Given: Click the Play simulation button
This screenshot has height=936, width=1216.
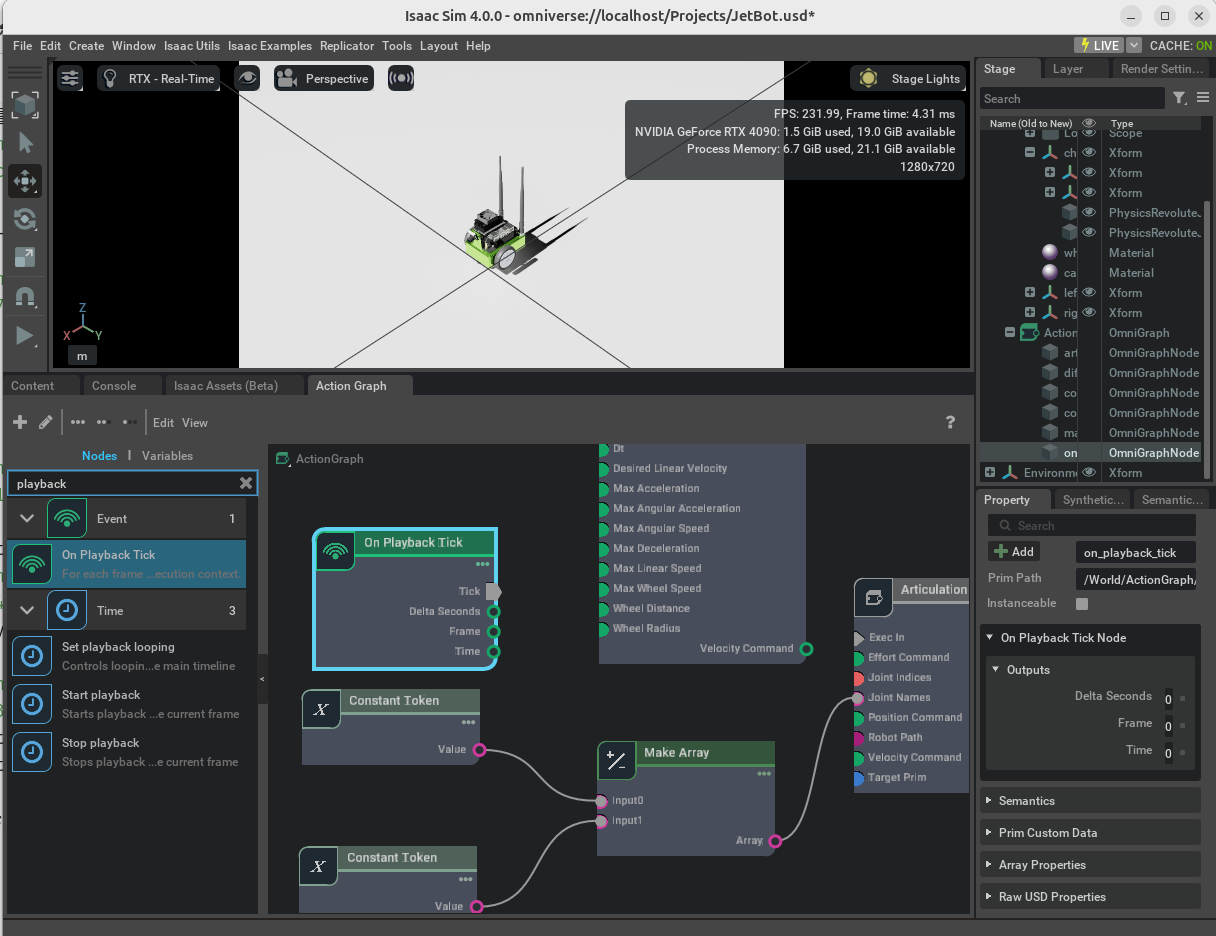Looking at the screenshot, I should tap(25, 335).
